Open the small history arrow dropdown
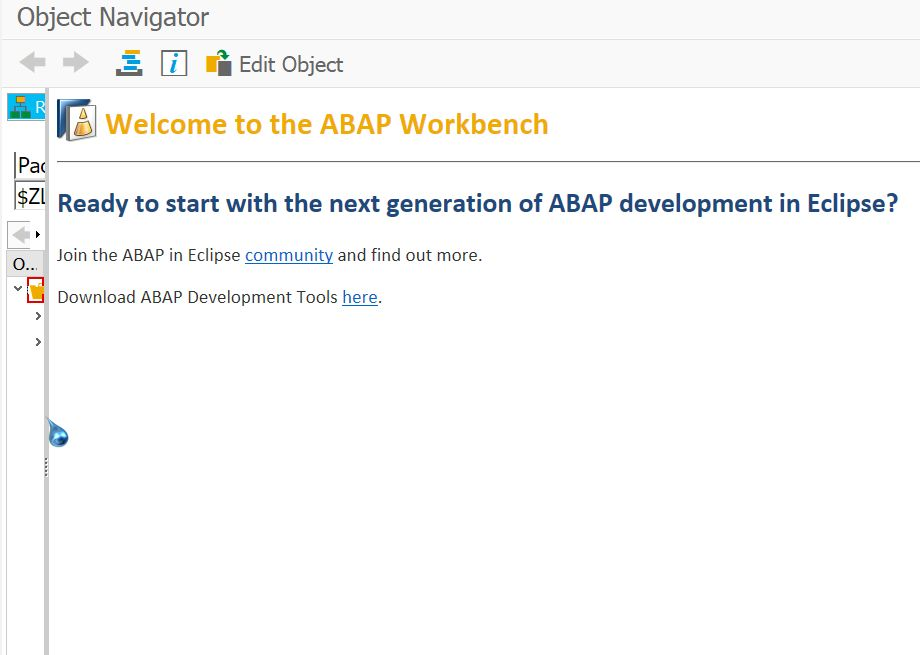 [38, 235]
